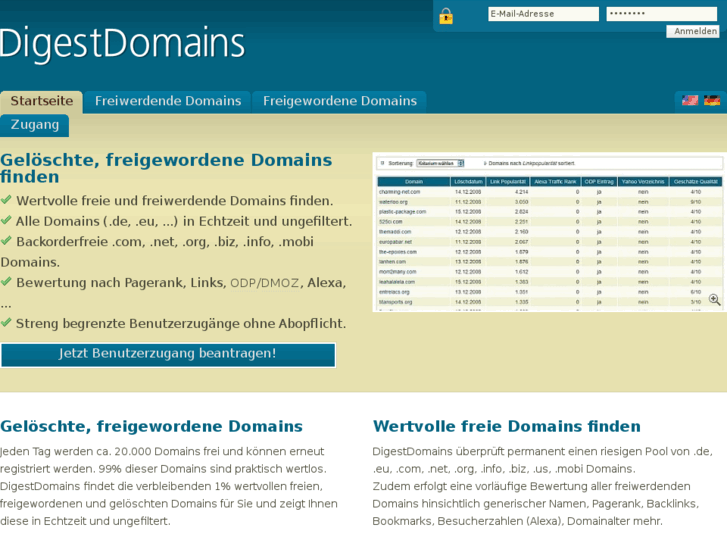Open the Zugang tab
This screenshot has width=727, height=545.
point(35,125)
